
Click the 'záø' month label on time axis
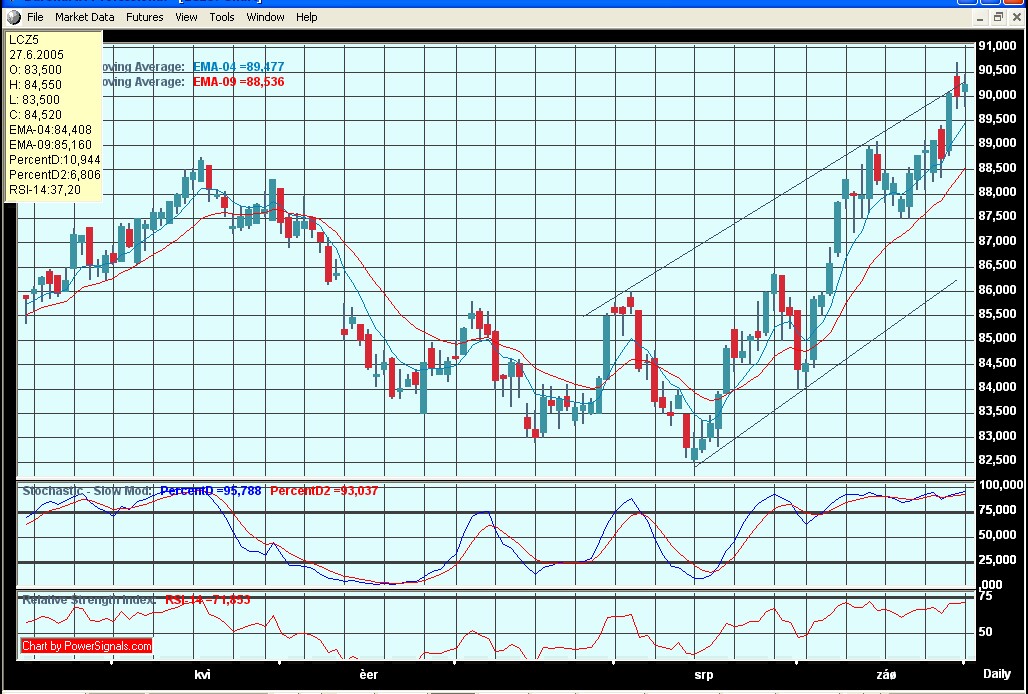click(x=886, y=674)
